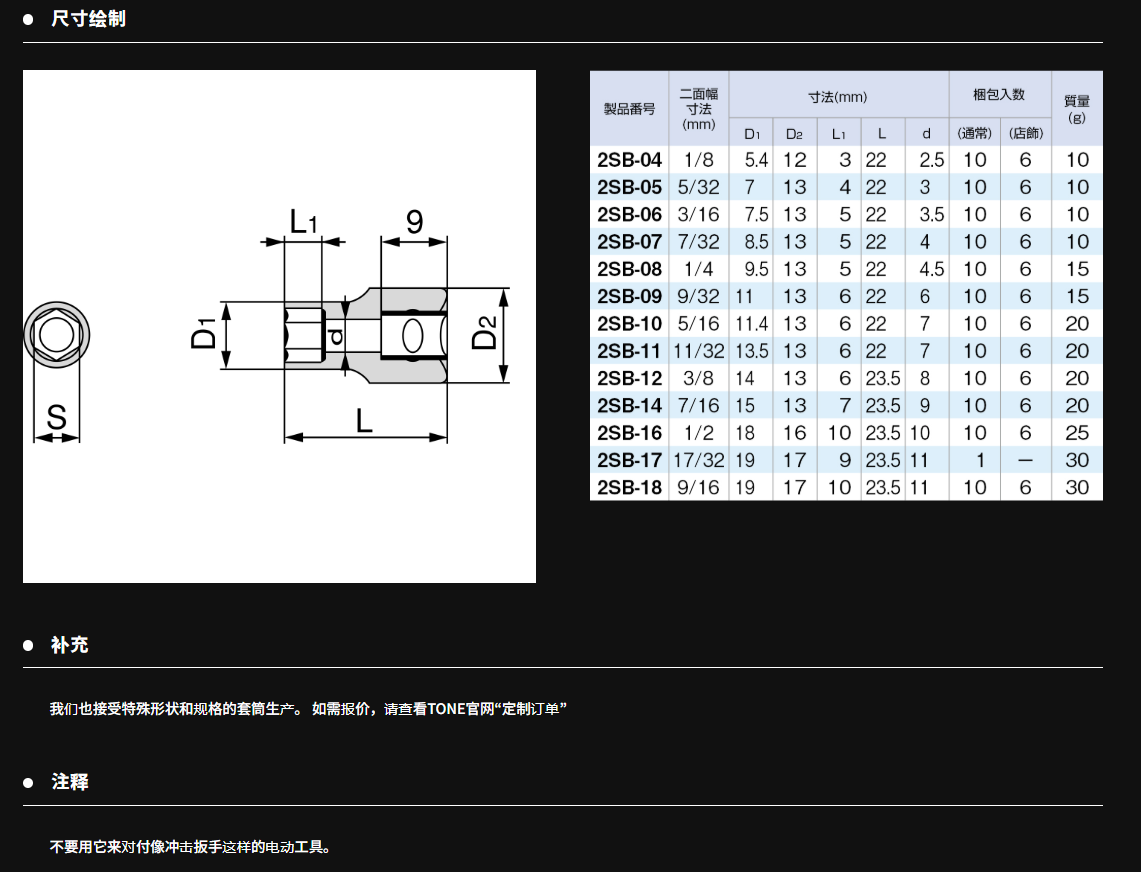Click the white bullet beside 尺寸绘制

coord(29,19)
